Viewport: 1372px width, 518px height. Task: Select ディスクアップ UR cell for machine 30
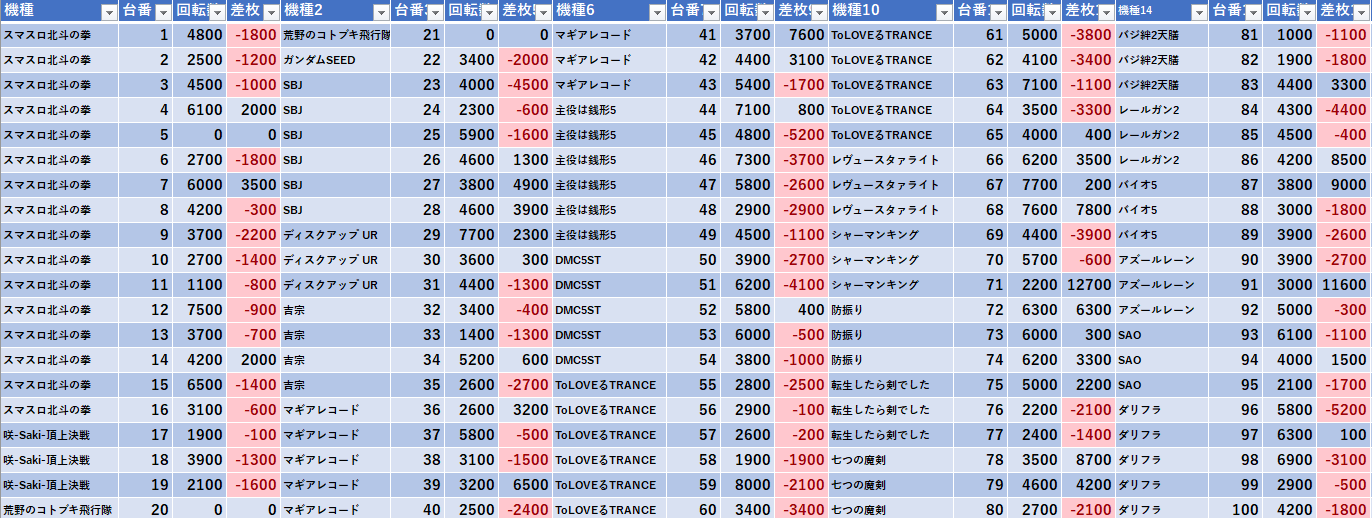click(x=336, y=260)
